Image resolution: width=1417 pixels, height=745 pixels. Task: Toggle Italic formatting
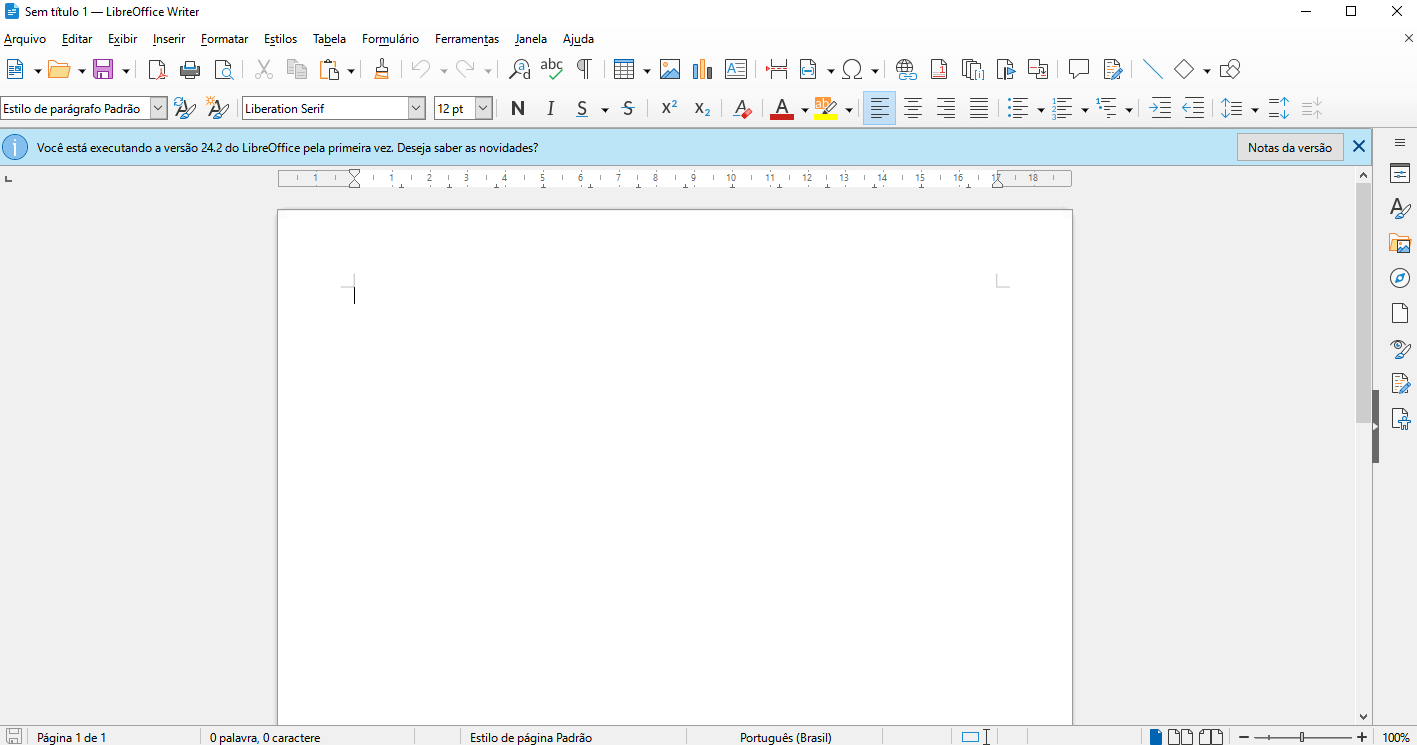(550, 108)
